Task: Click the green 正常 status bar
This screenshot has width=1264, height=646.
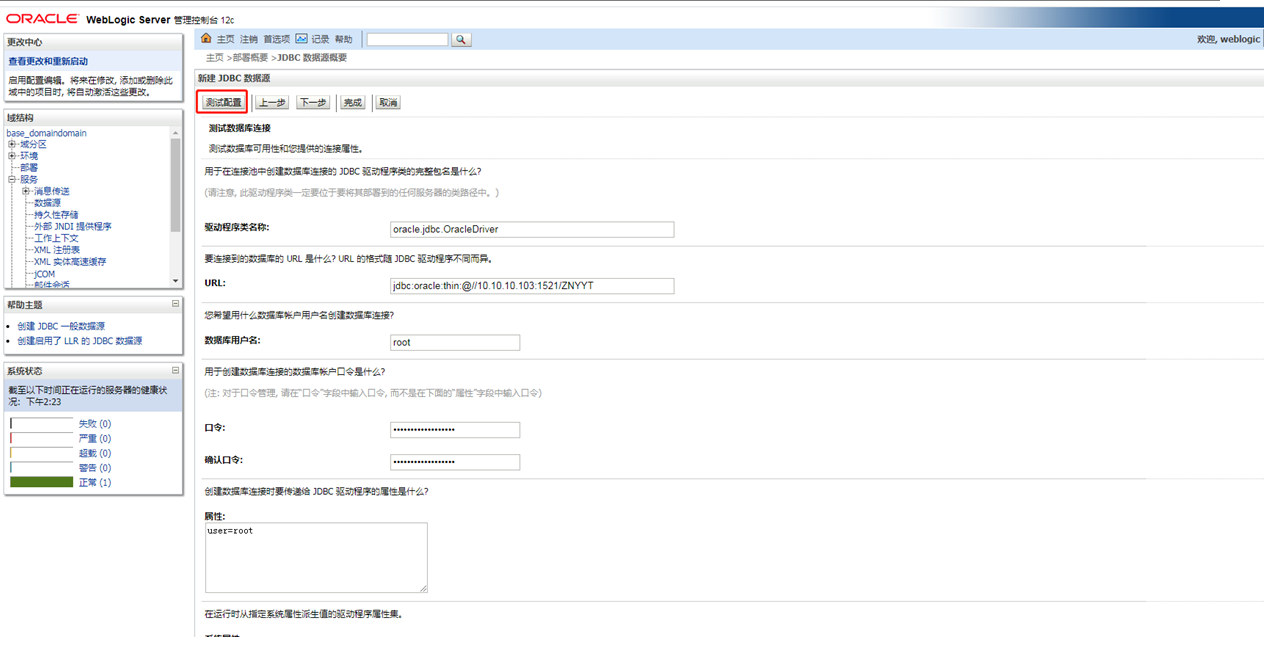Action: pos(42,482)
